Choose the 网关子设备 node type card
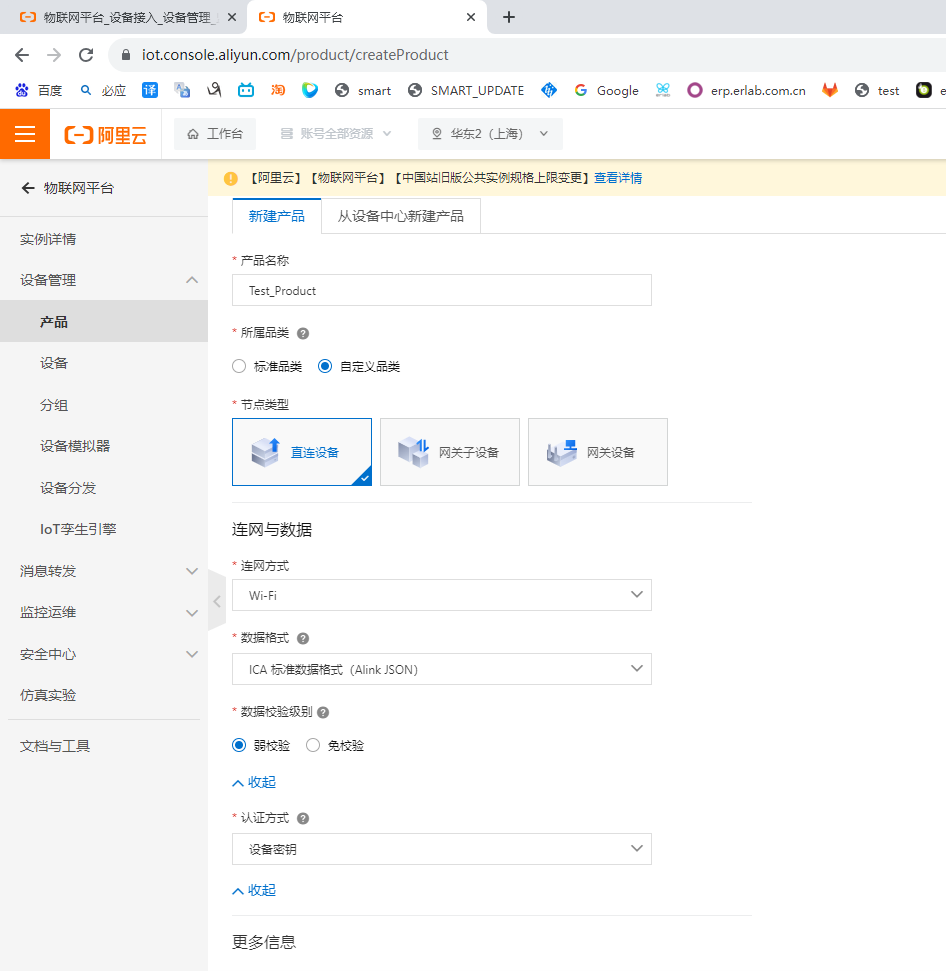946x971 pixels. coord(449,452)
